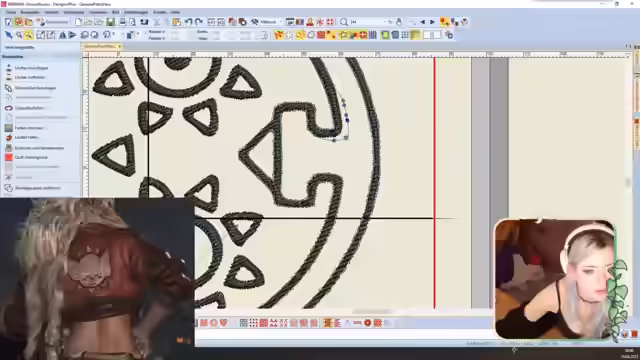Image resolution: width=640 pixels, height=360 pixels.
Task: Click the left panel entry with red square icon
Action: coord(27,157)
